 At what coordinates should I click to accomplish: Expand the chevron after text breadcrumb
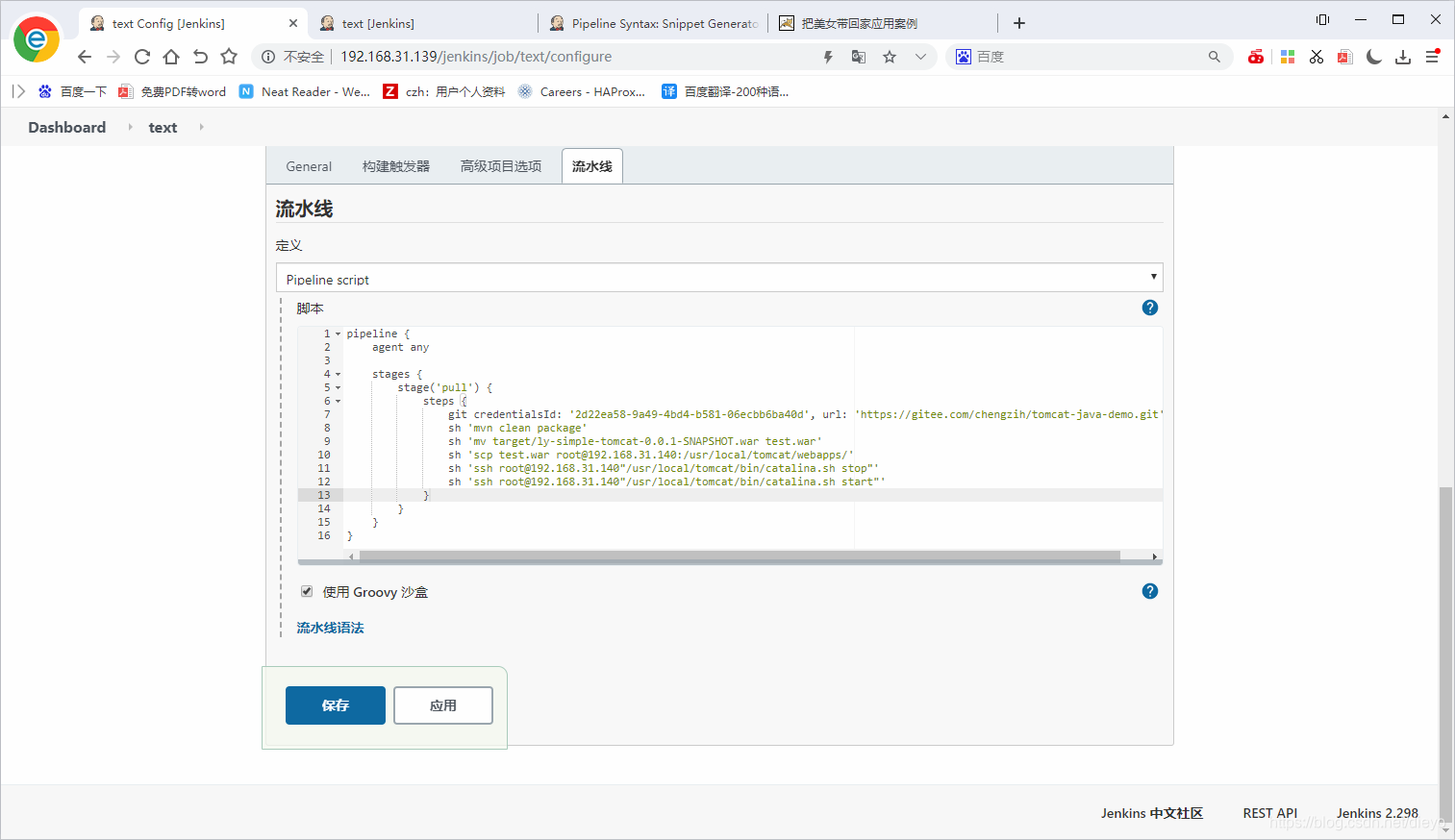click(201, 127)
